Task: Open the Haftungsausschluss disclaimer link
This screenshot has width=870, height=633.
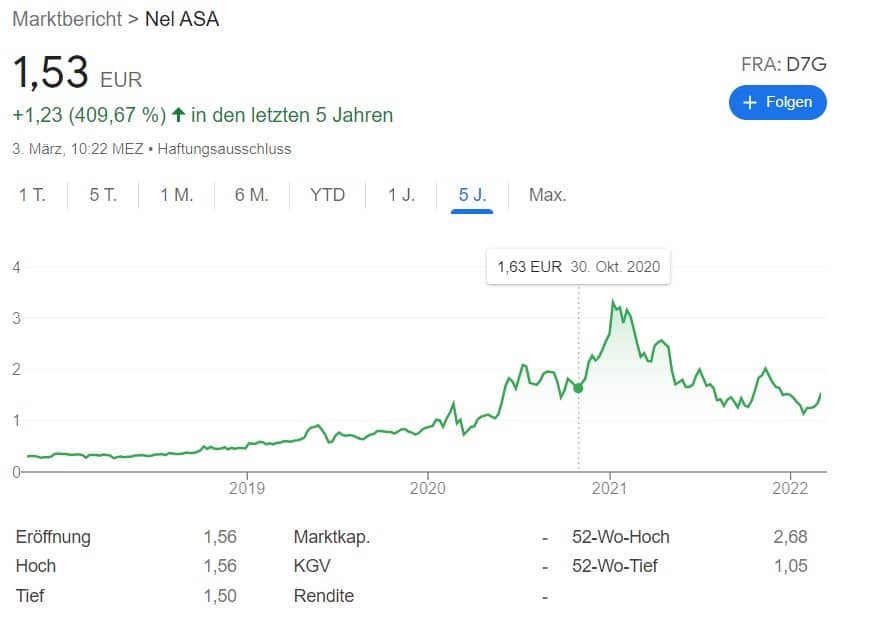Action: [x=224, y=149]
